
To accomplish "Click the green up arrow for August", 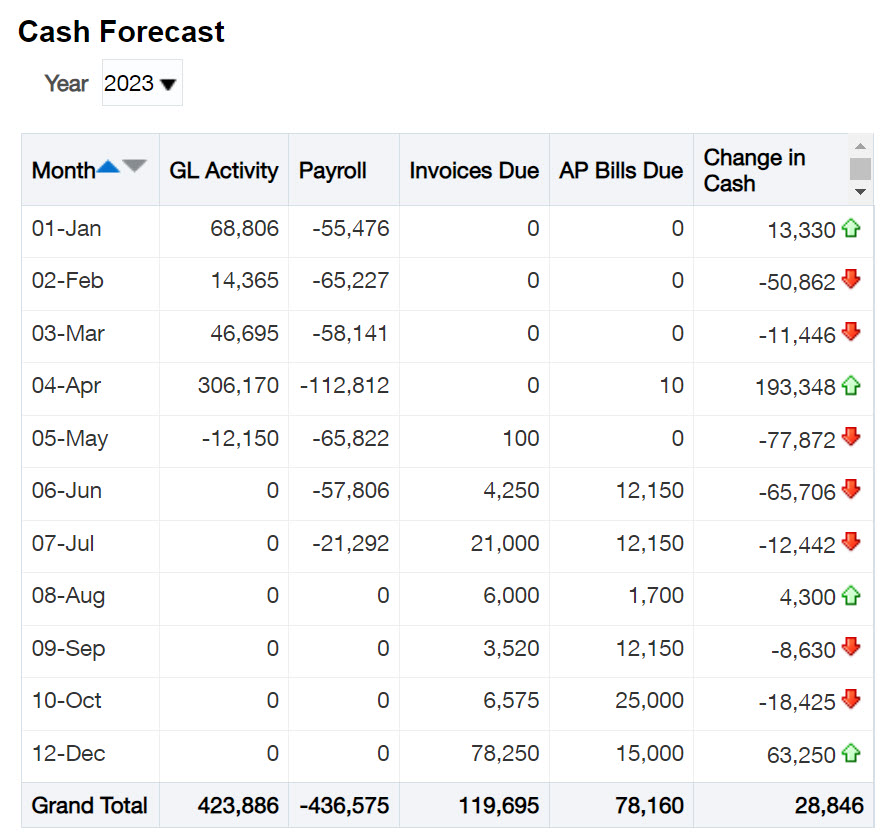I will pyautogui.click(x=851, y=596).
